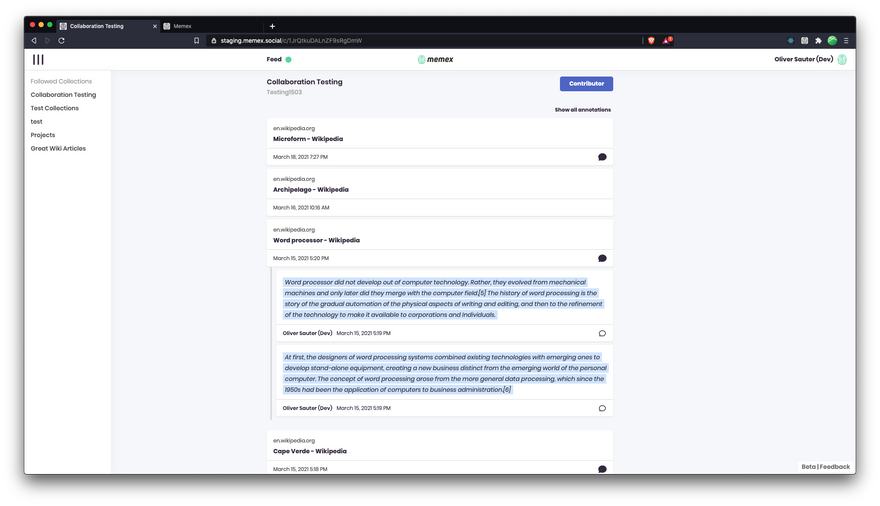The height and width of the screenshot is (506, 880).
Task: Collapse annotations on the Word processor entry
Action: coord(602,258)
